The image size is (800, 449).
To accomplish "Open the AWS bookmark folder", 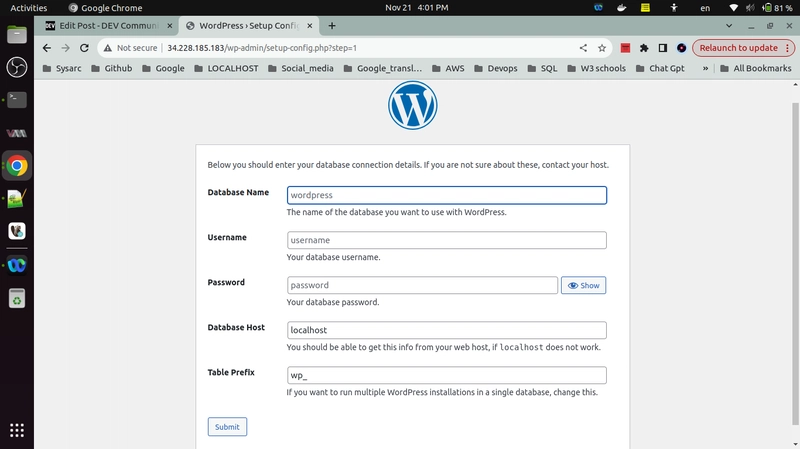I will pyautogui.click(x=448, y=68).
